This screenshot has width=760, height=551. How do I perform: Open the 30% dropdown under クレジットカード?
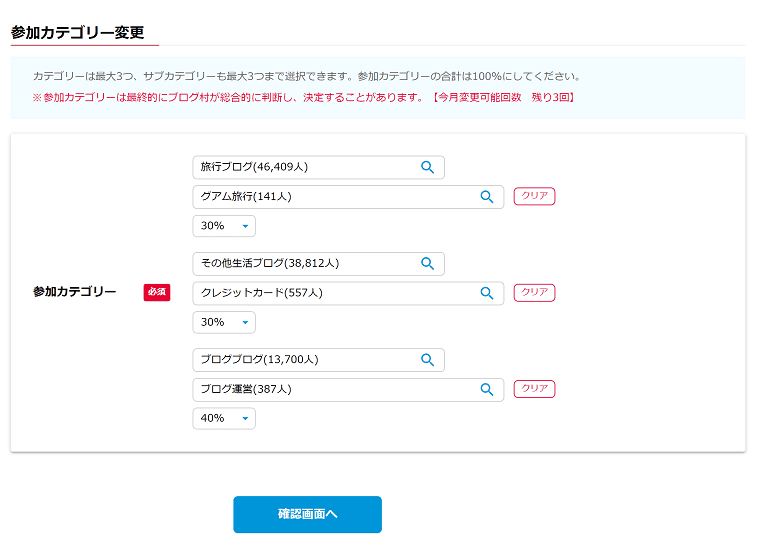tap(224, 322)
